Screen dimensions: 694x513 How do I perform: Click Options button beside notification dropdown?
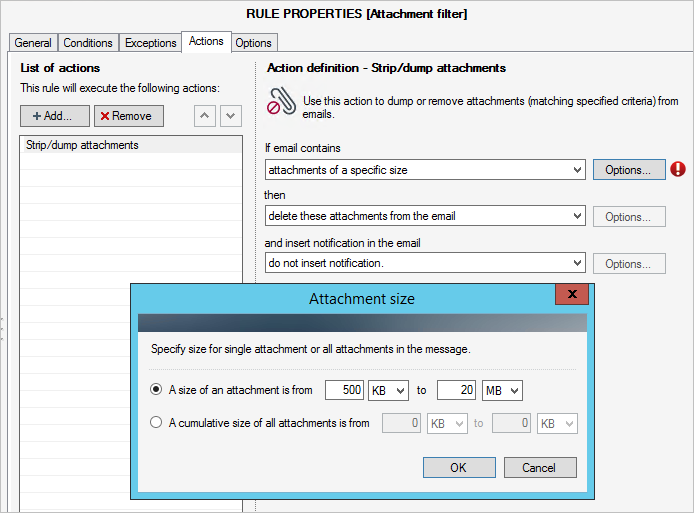point(629,263)
